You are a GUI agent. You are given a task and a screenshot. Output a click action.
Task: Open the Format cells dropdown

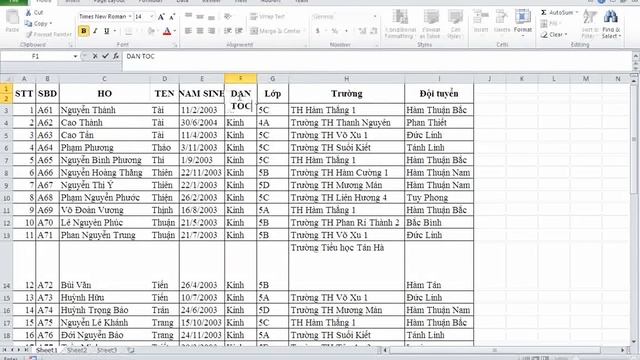[523, 24]
